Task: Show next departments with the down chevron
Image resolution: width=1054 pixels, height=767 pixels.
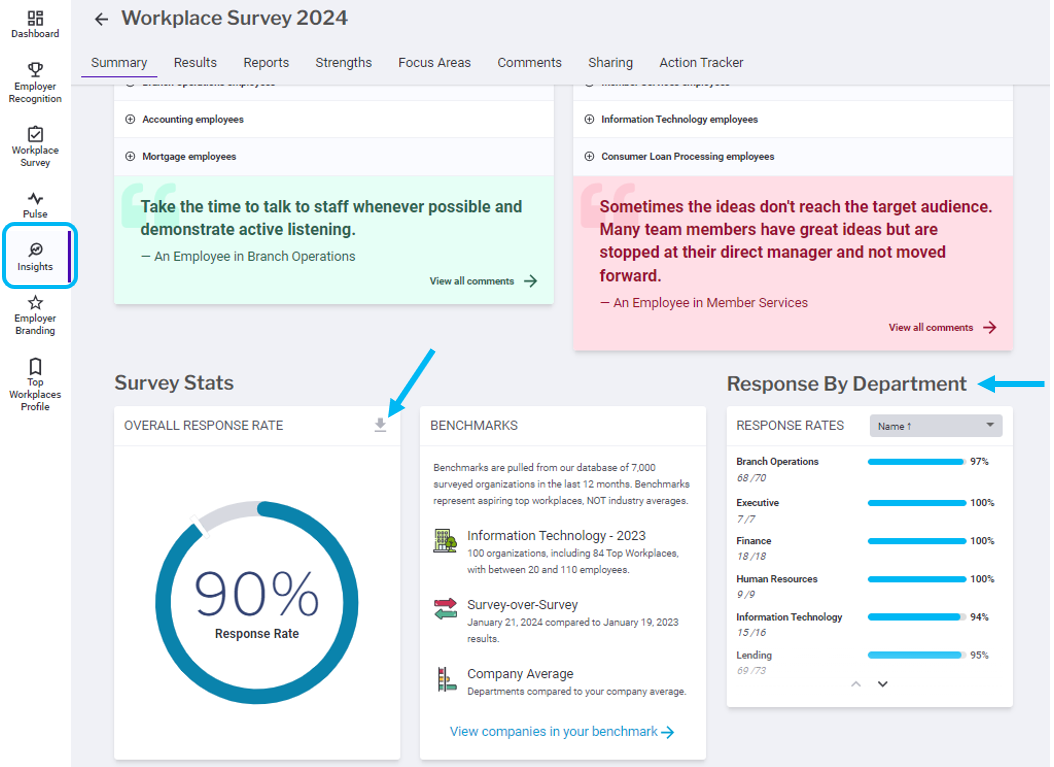Action: pos(882,684)
